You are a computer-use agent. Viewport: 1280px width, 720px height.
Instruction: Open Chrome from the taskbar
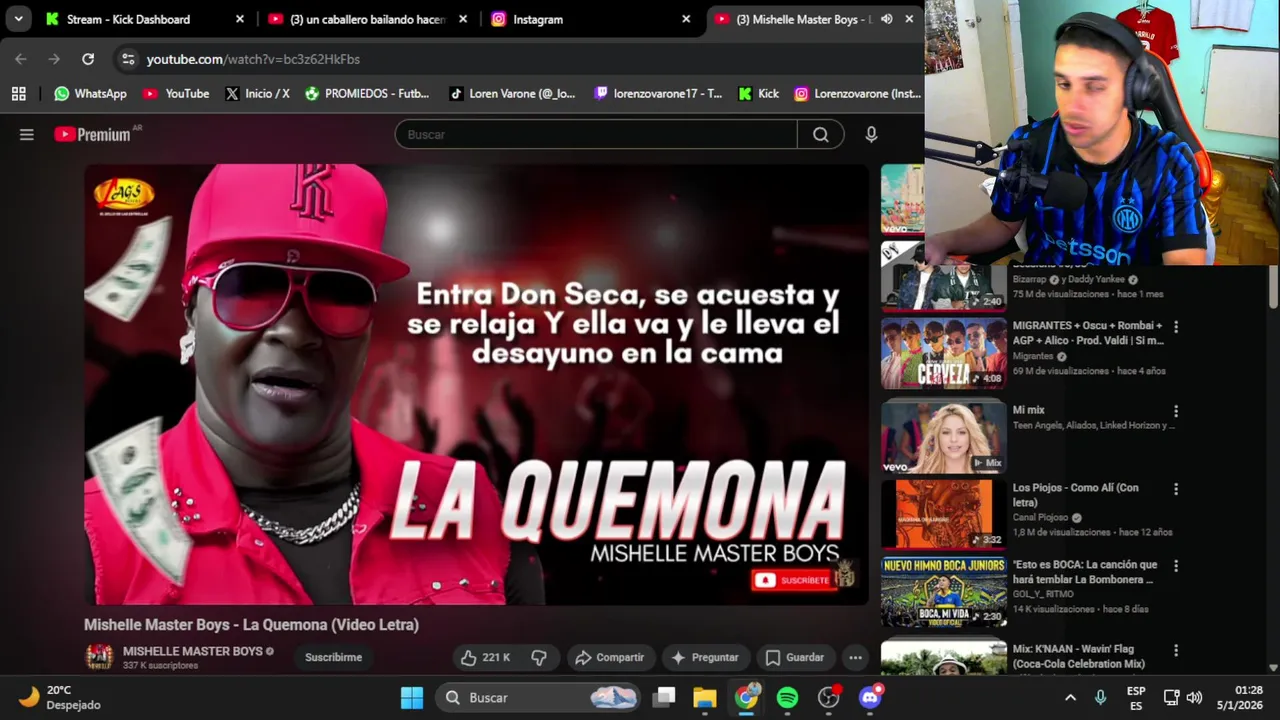(x=747, y=697)
